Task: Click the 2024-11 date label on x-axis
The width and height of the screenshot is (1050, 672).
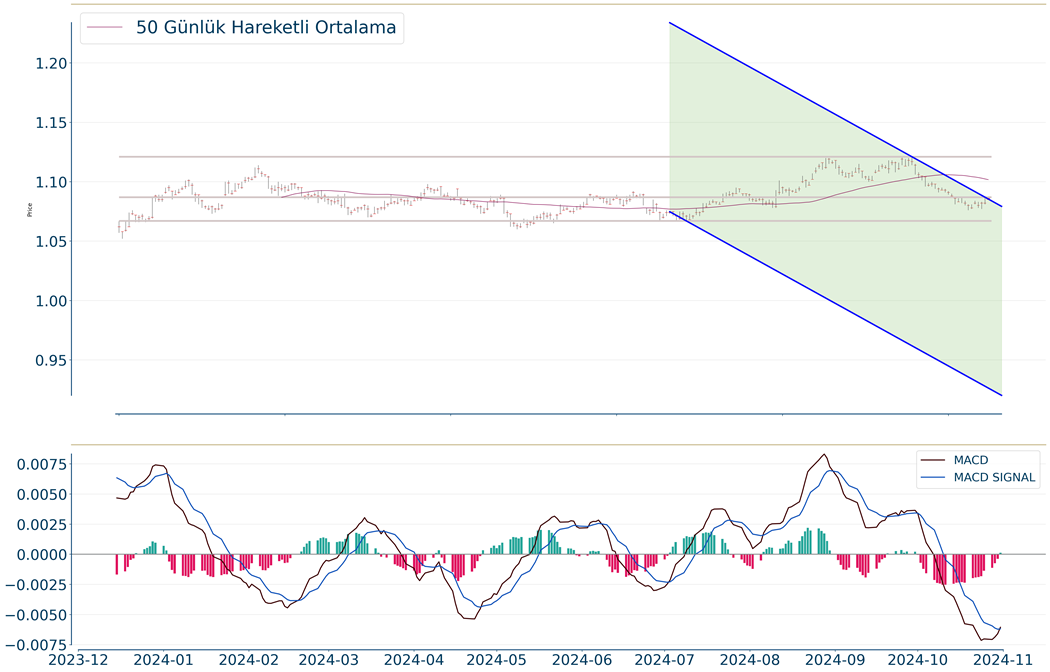Action: [1001, 660]
